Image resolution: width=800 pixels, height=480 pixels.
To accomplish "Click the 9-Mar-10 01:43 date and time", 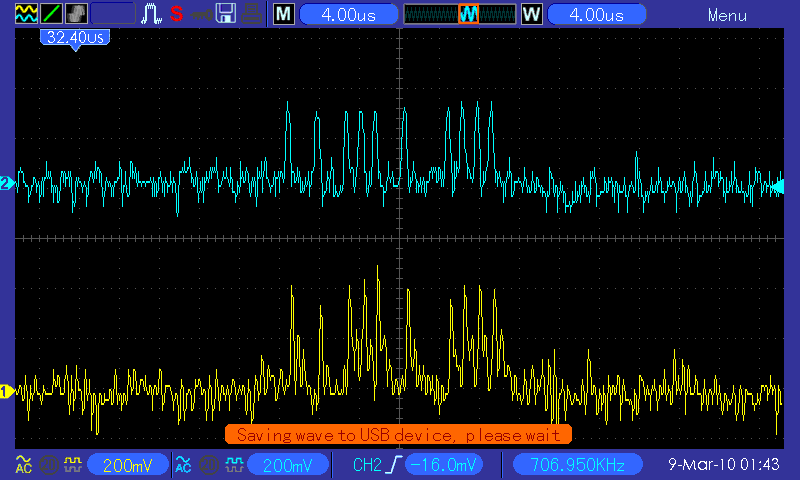I will [723, 464].
